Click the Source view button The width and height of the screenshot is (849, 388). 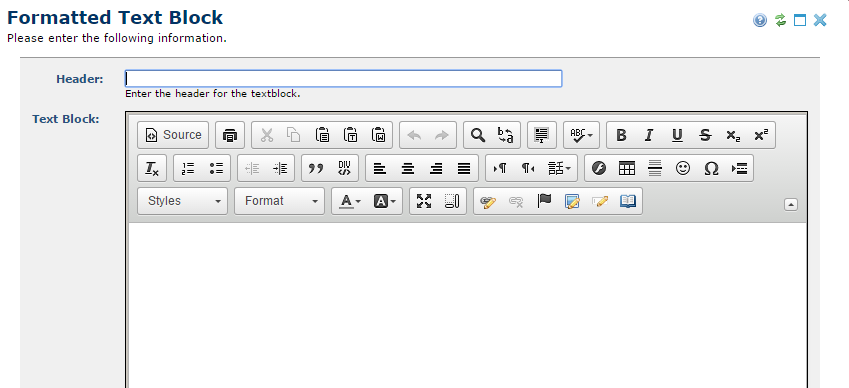173,135
